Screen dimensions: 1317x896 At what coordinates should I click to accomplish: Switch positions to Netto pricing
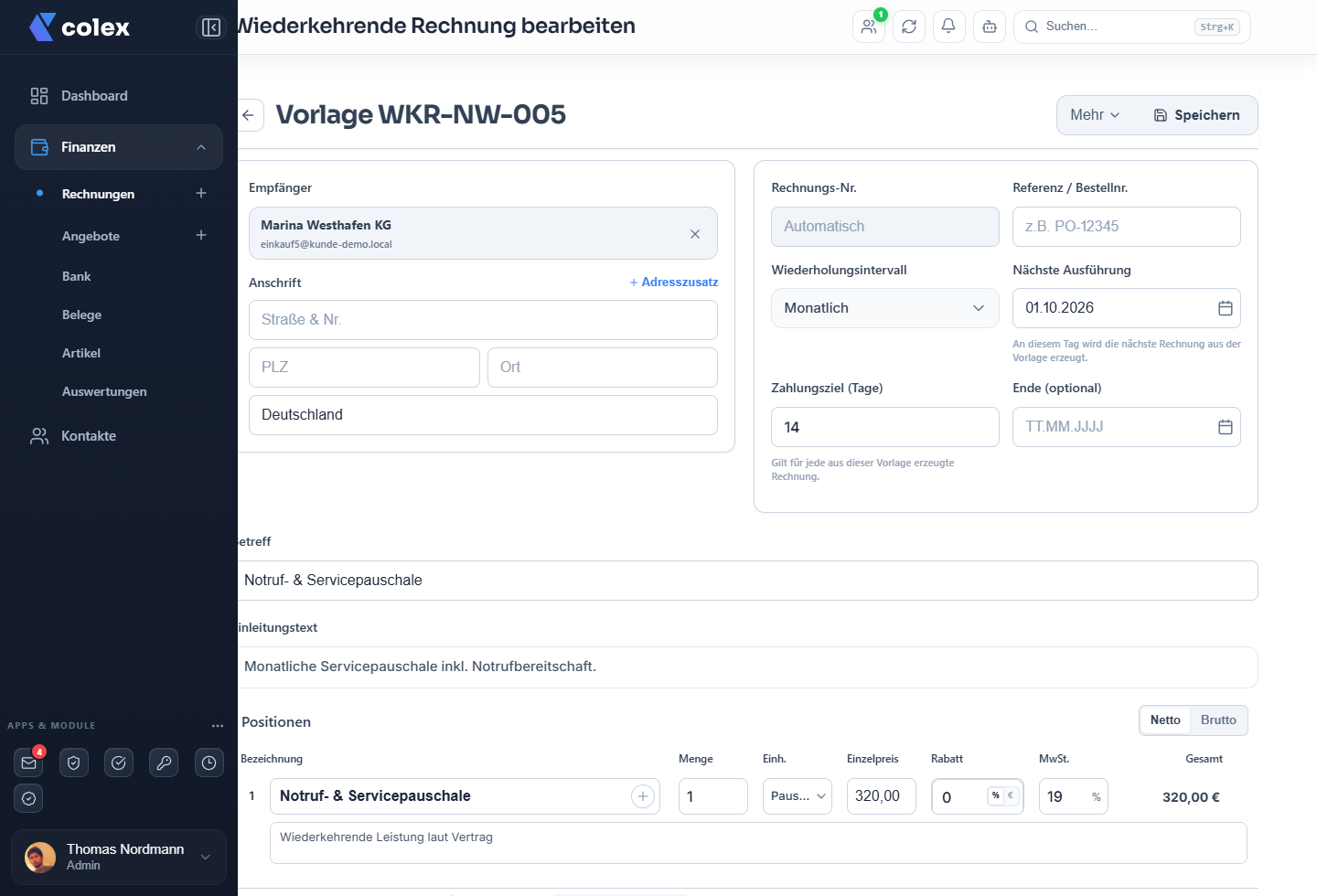coord(1165,720)
